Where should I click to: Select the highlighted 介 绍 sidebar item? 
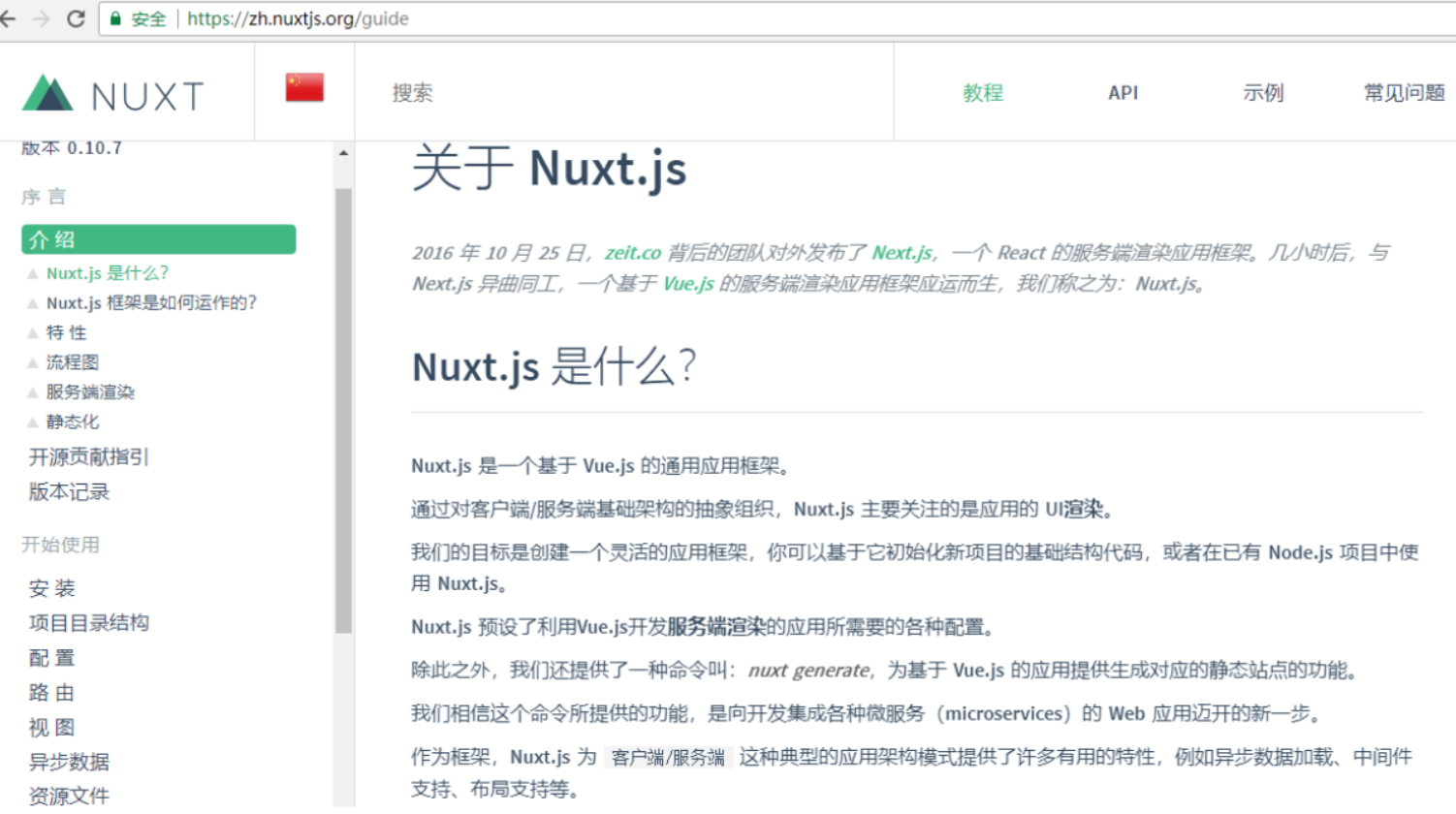[159, 239]
